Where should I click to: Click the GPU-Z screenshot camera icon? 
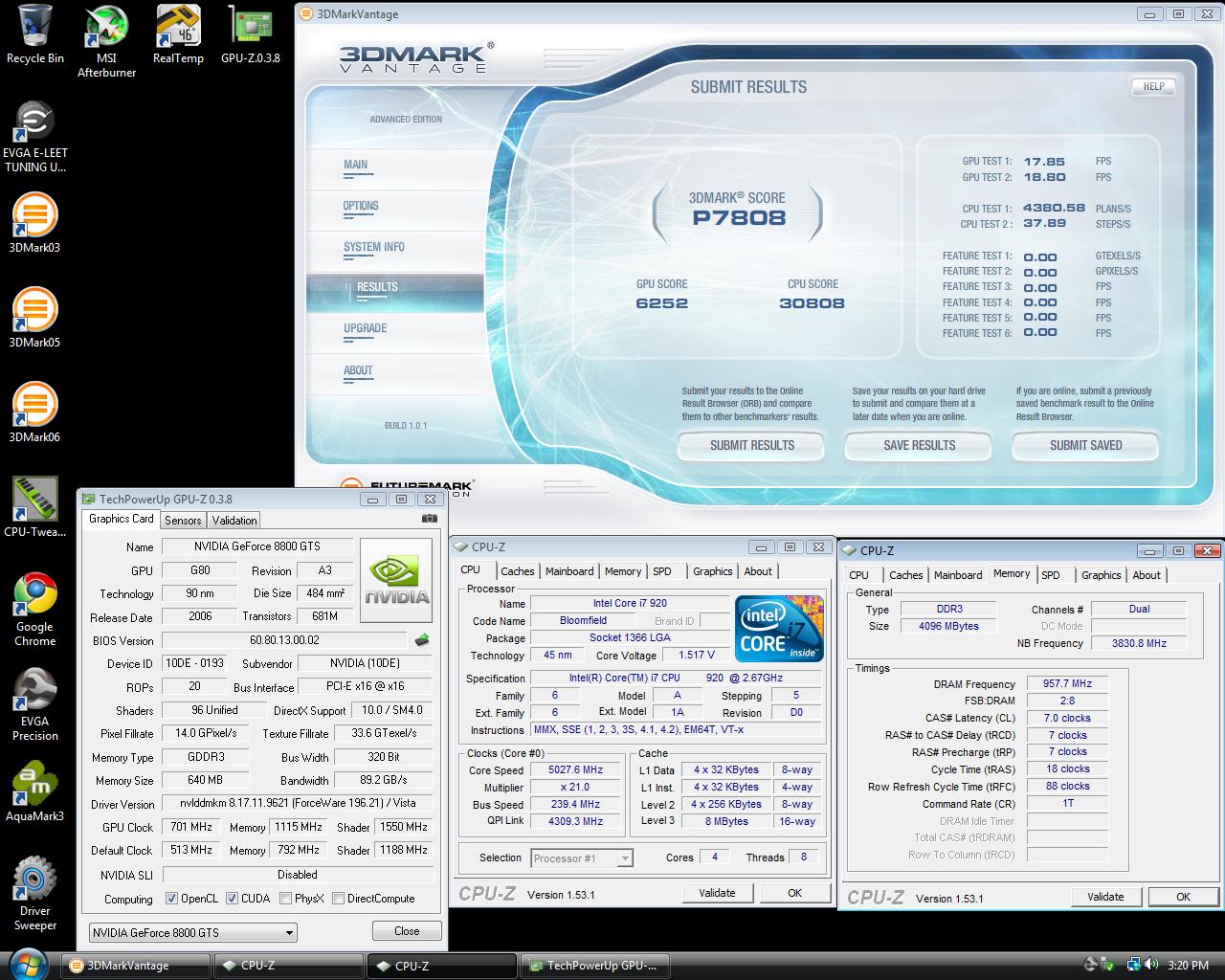[429, 519]
